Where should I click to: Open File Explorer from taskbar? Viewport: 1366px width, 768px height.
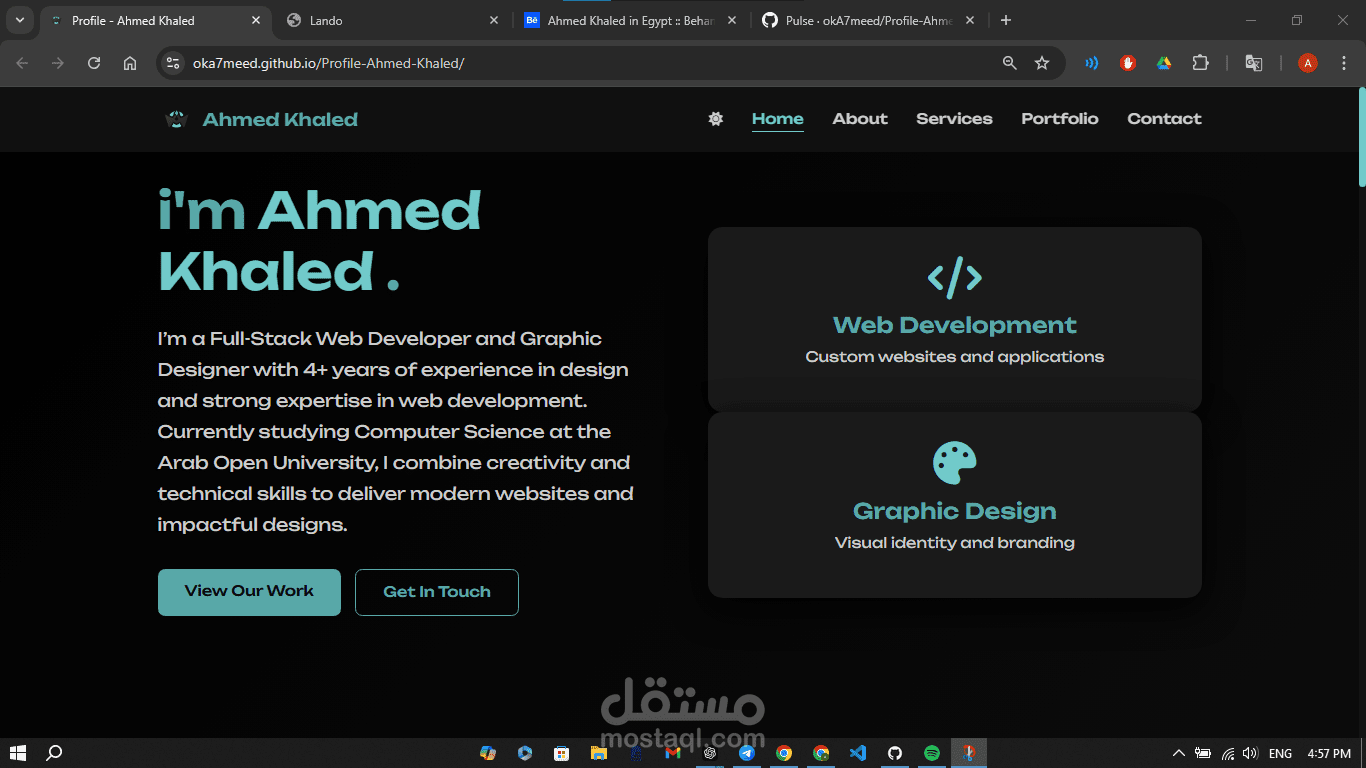(x=599, y=753)
